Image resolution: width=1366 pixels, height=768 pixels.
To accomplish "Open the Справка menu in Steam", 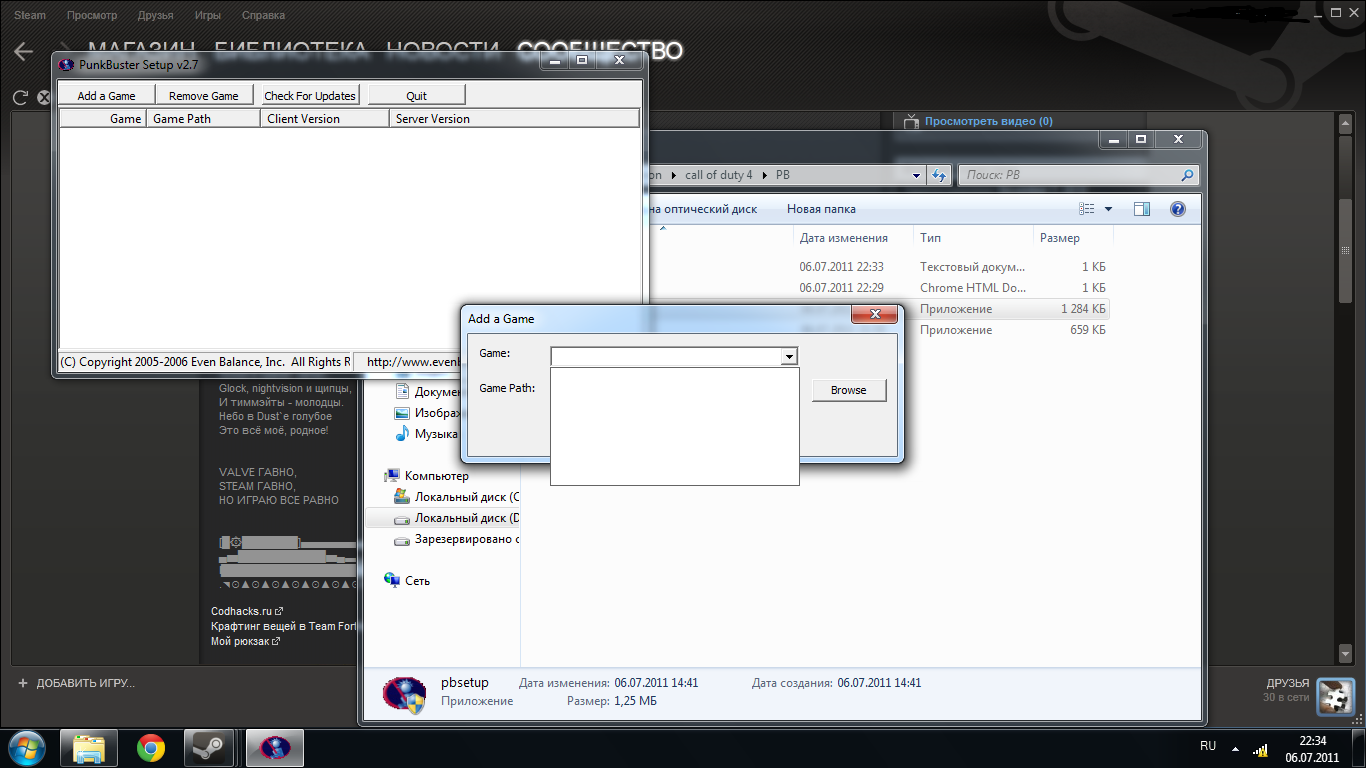I will click(263, 15).
